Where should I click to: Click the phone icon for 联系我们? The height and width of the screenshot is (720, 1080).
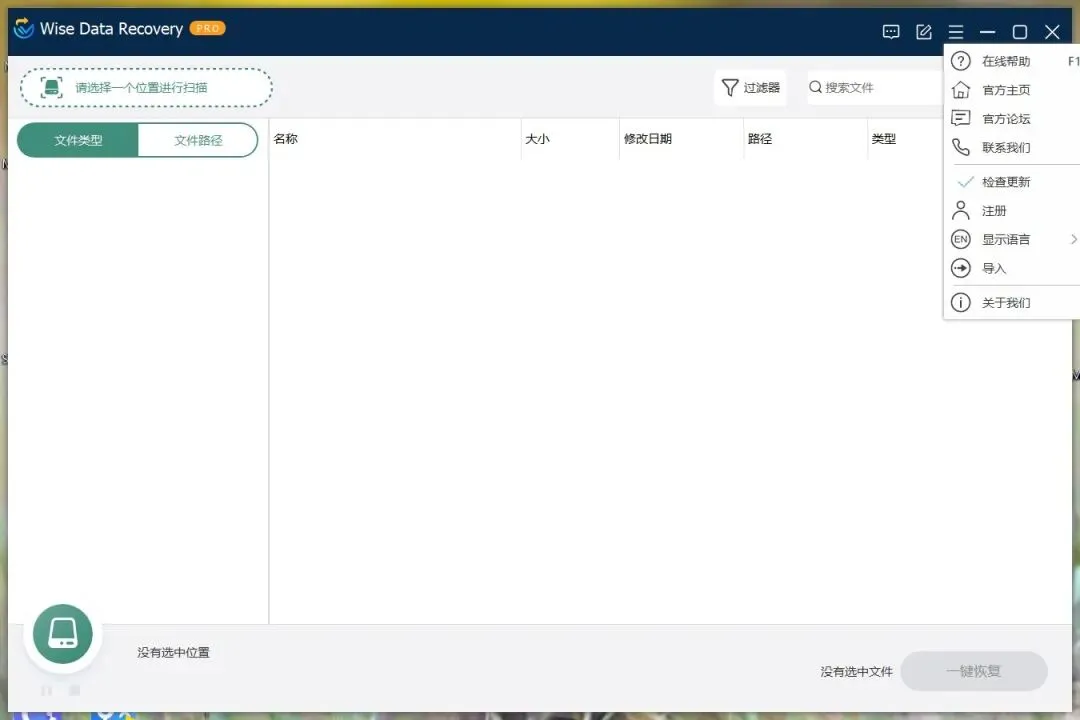click(960, 147)
